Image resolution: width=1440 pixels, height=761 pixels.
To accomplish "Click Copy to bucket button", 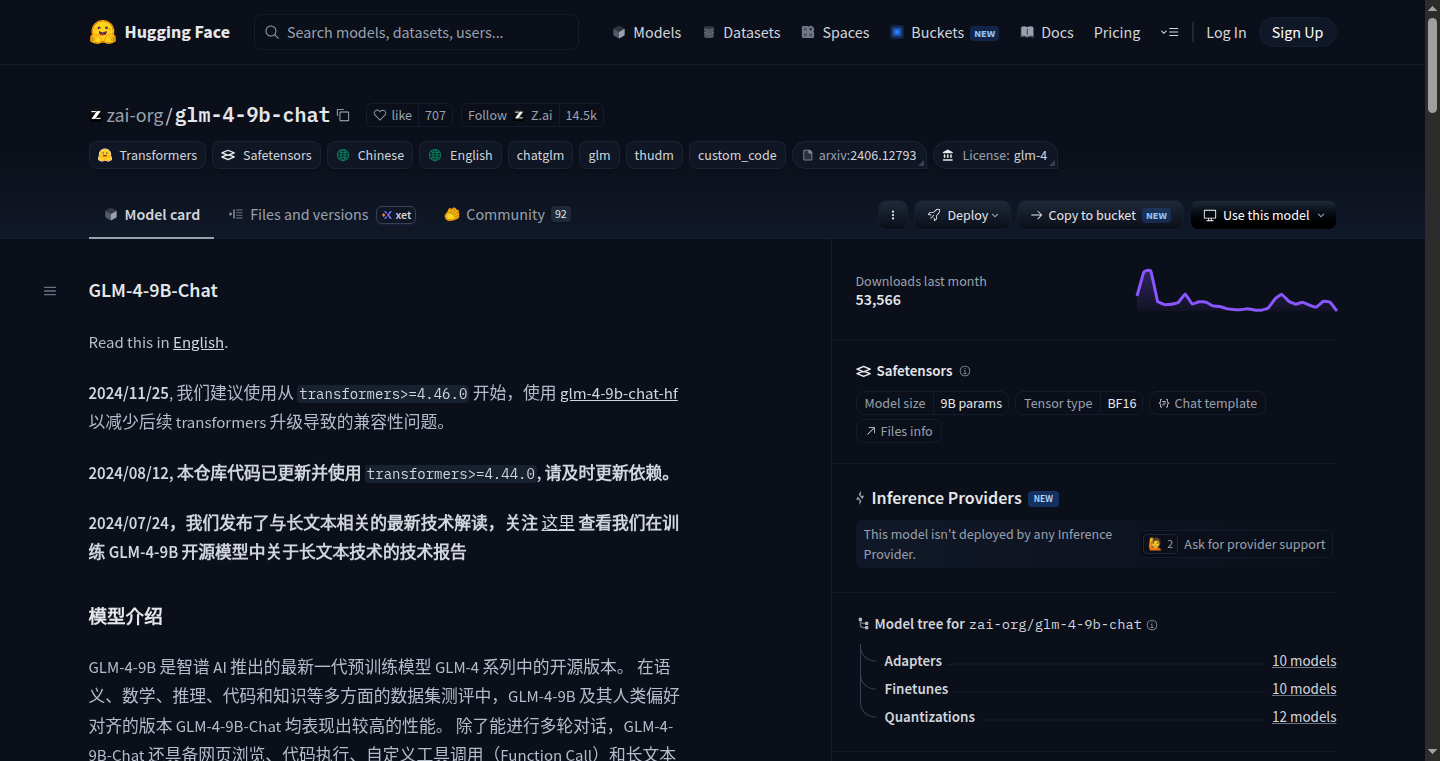I will [1100, 215].
